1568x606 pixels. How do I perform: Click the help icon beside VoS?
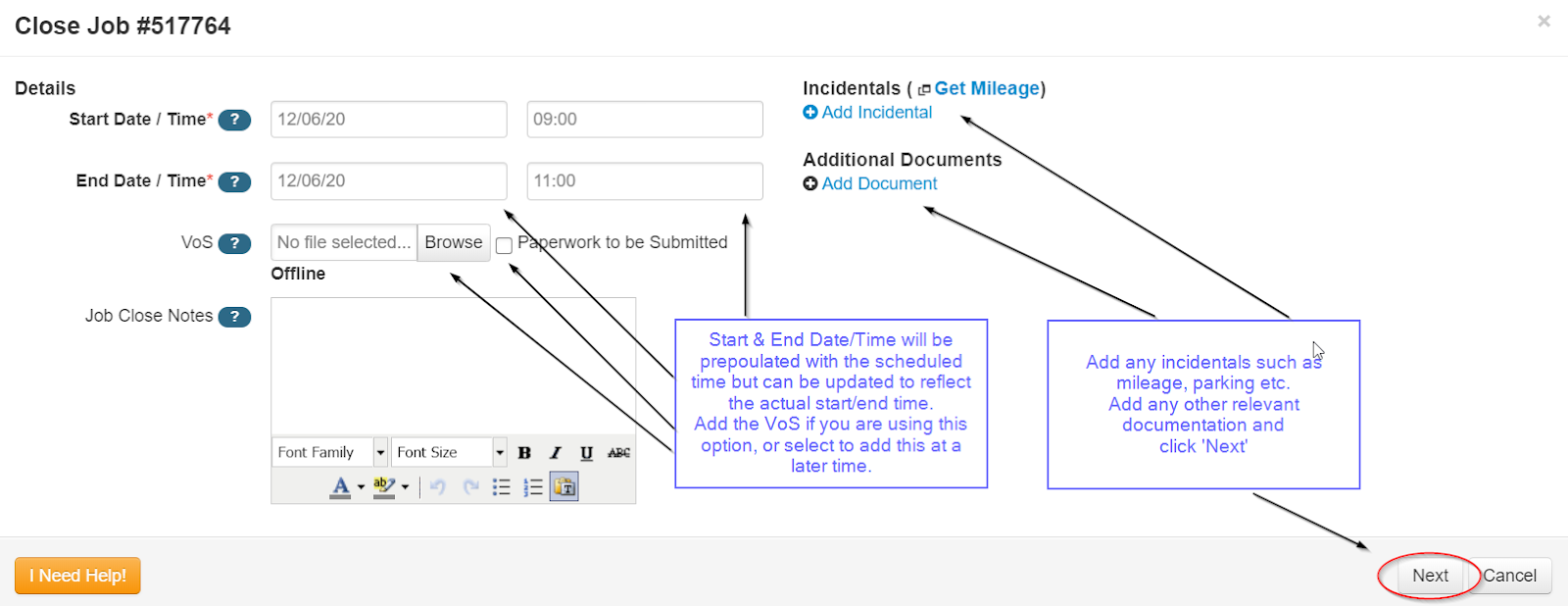(x=234, y=243)
